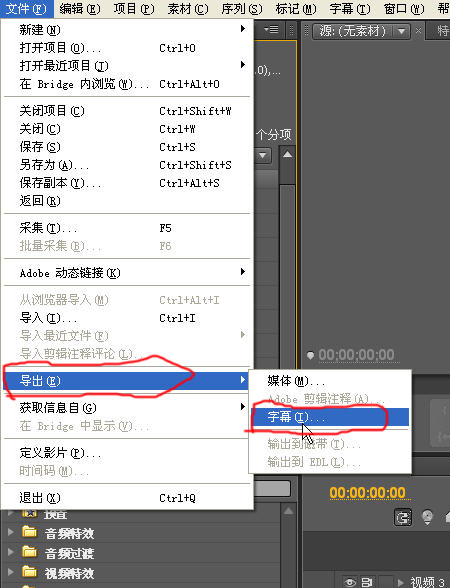Choose 定义影片(P)... menu entry
450x588 pixels.
pyautogui.click(x=127, y=453)
